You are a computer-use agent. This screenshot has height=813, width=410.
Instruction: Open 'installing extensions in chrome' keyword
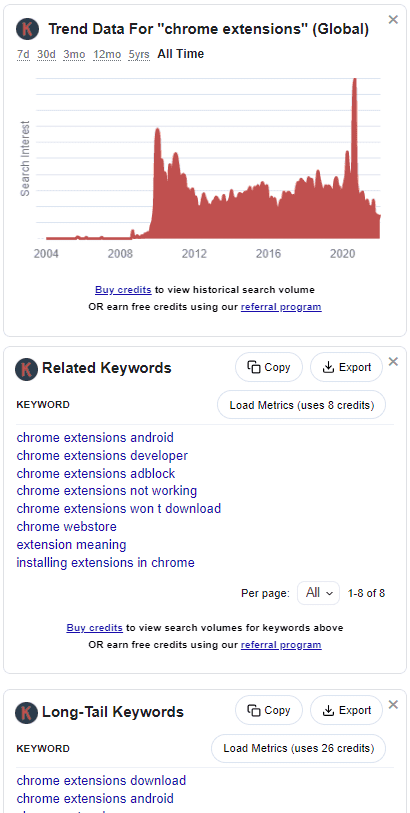[106, 563]
